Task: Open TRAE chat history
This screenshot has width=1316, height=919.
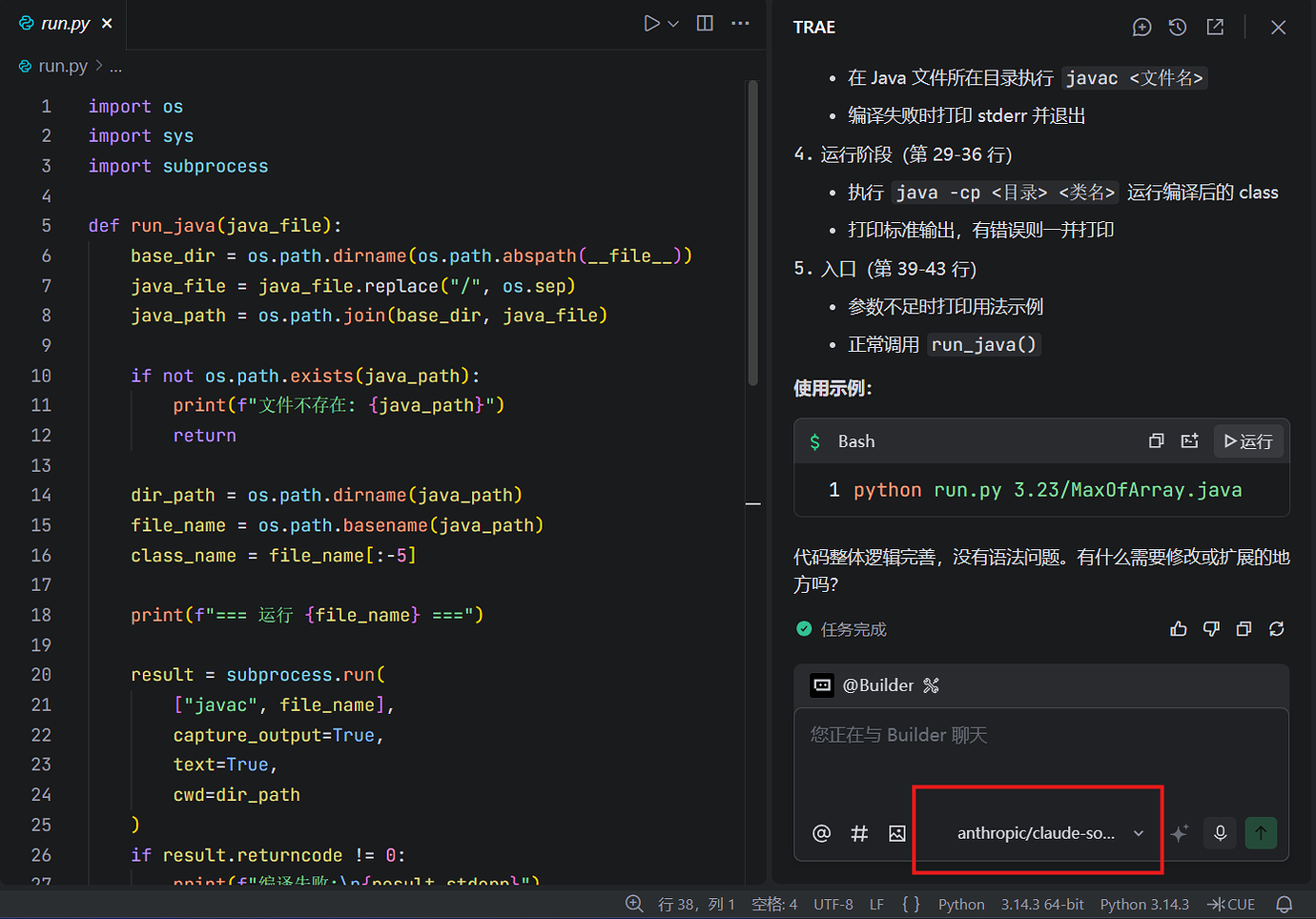Action: [x=1178, y=28]
